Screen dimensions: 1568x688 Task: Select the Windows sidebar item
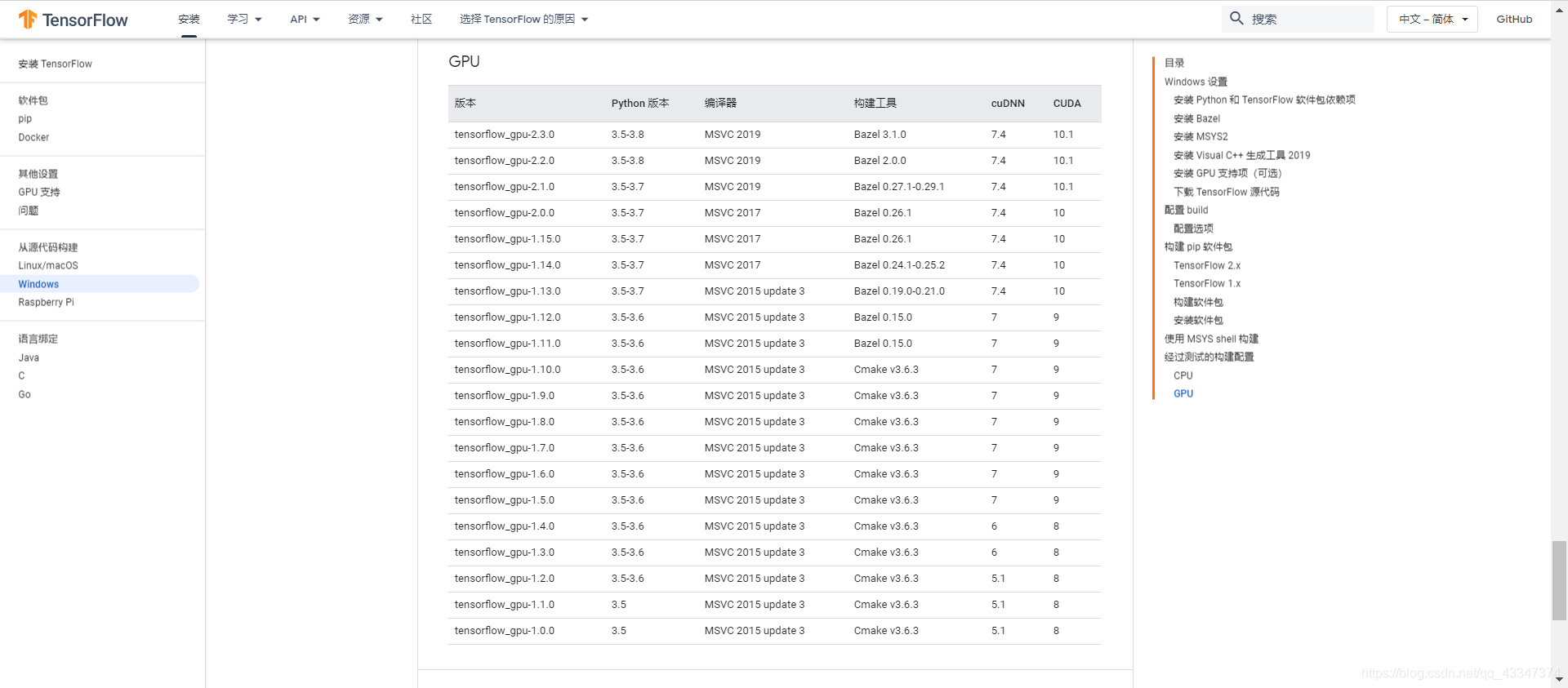pyautogui.click(x=100, y=284)
